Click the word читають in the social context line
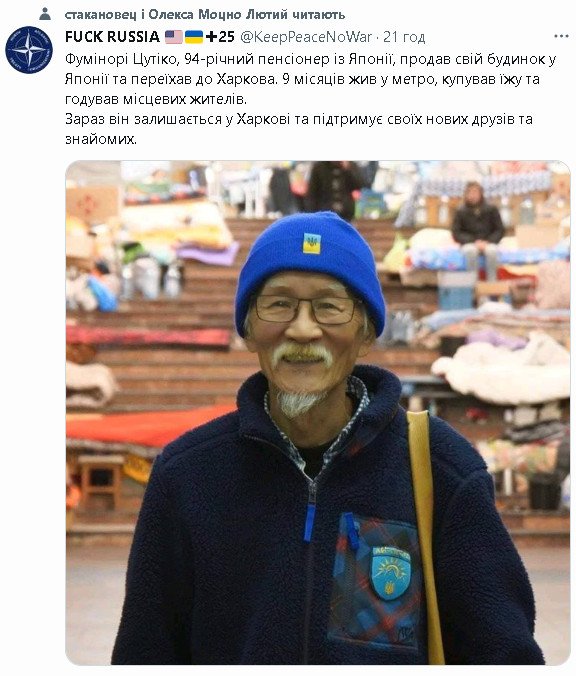Image resolution: width=576 pixels, height=676 pixels. pos(319,15)
